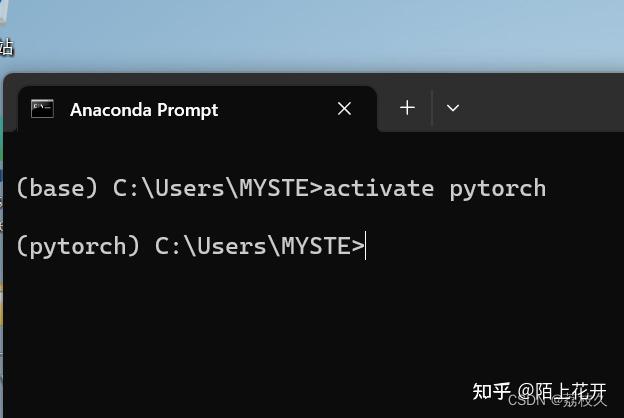
Task: Select the Anaconda Prompt tab title
Action: pos(144,110)
